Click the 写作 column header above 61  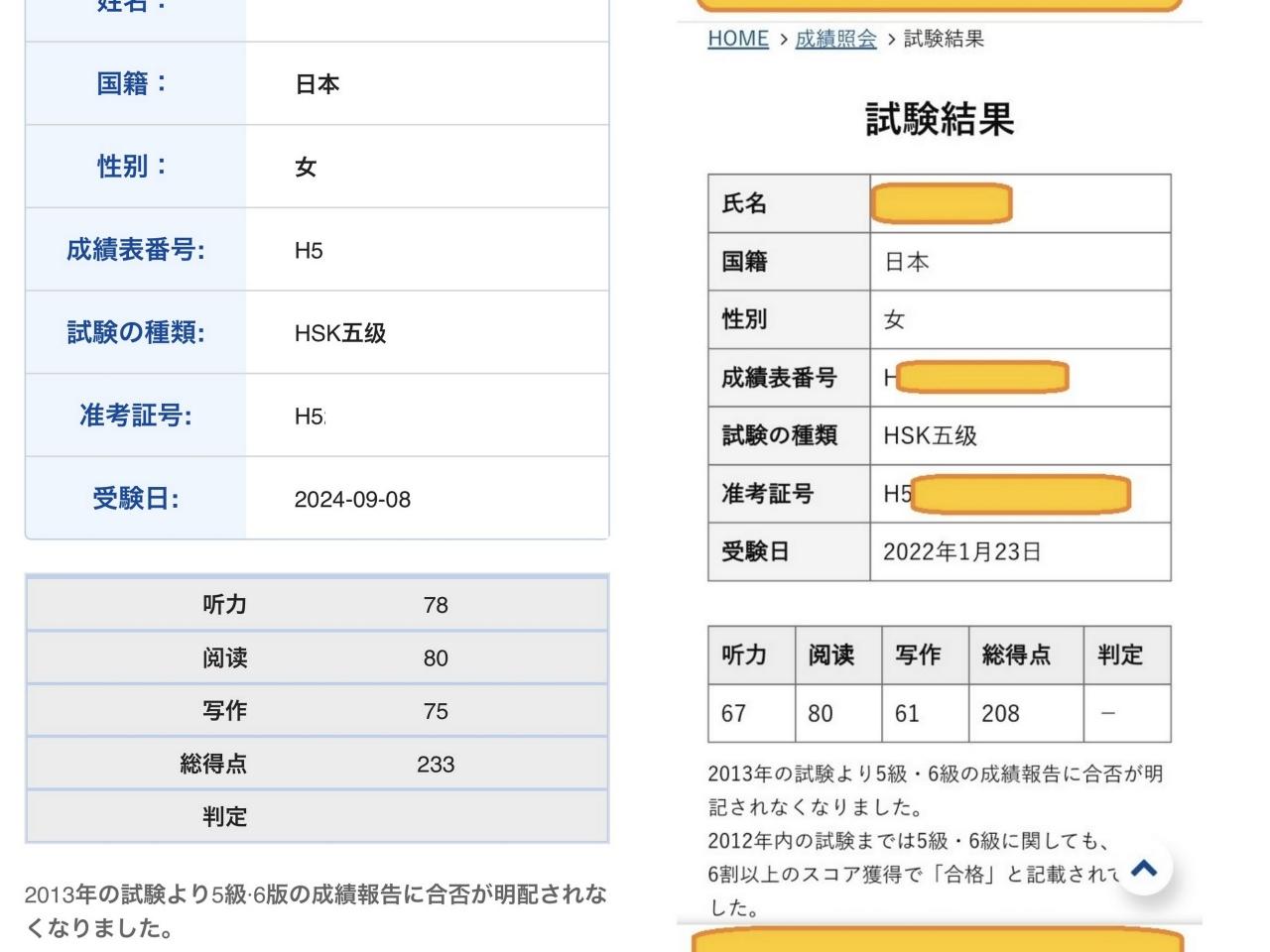click(x=918, y=654)
